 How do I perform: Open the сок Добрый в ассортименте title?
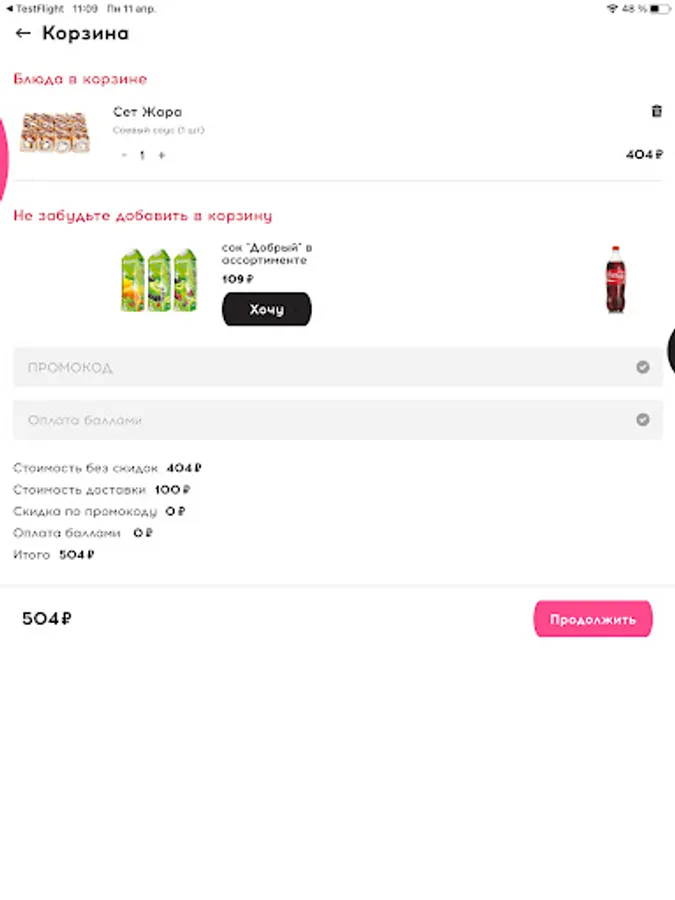(x=267, y=254)
